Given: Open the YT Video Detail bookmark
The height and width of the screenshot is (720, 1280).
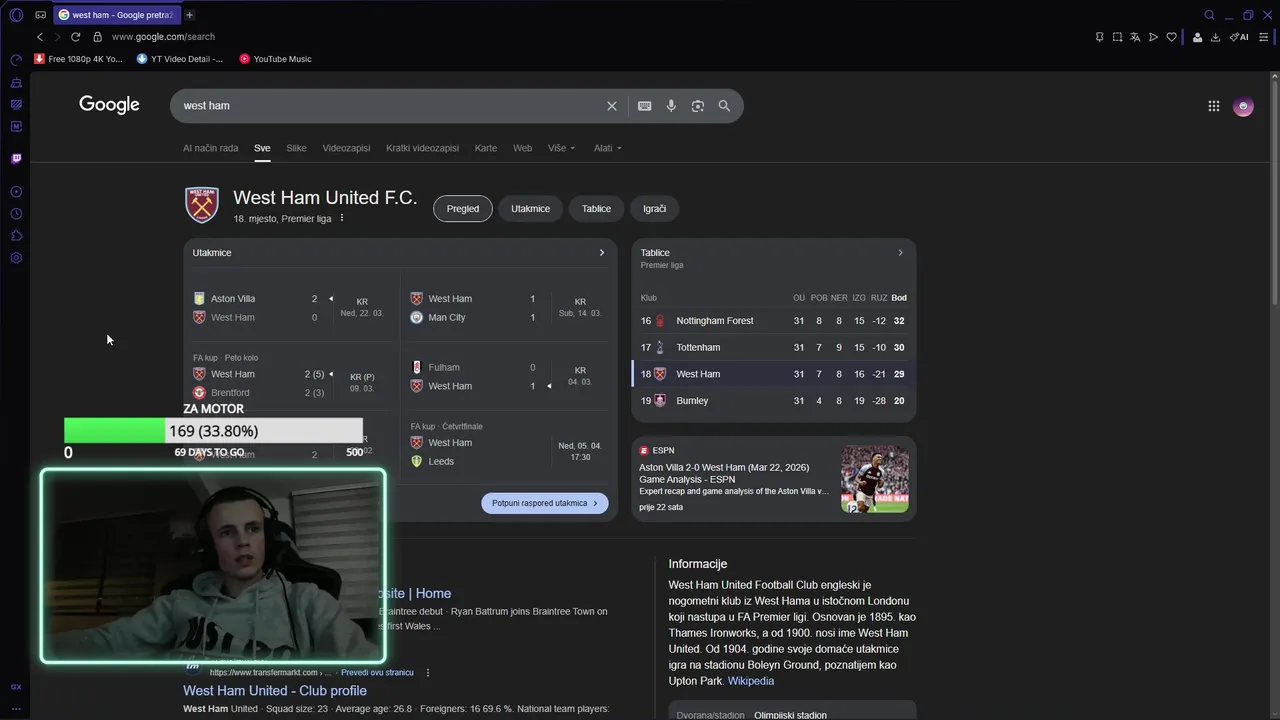Looking at the screenshot, I should (x=180, y=59).
